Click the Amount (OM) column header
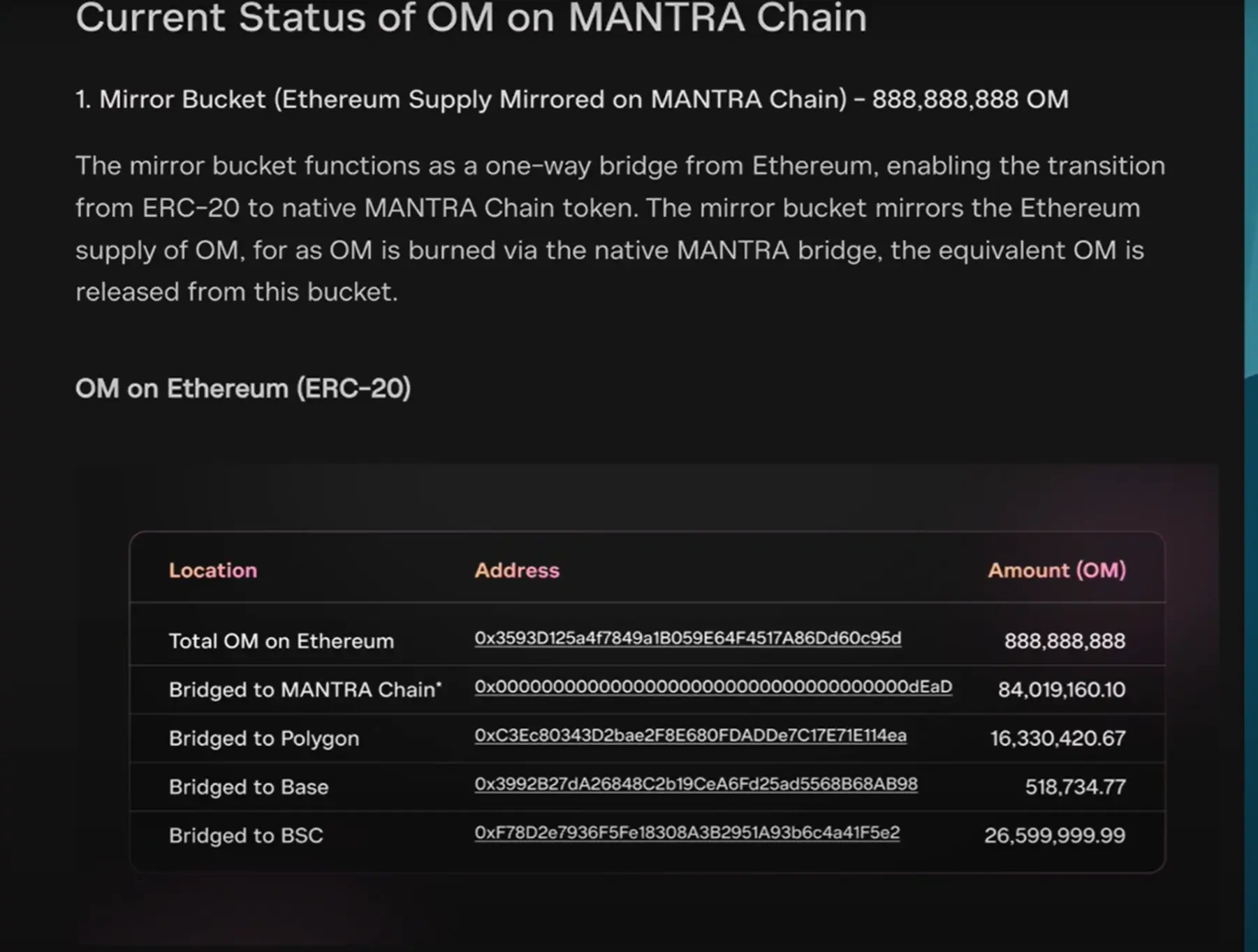Image resolution: width=1258 pixels, height=952 pixels. [x=1056, y=571]
